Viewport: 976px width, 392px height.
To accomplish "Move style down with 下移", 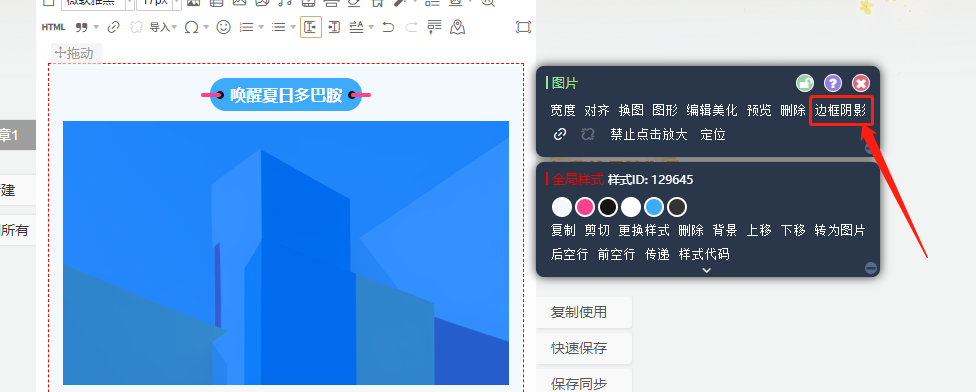I will tap(793, 230).
